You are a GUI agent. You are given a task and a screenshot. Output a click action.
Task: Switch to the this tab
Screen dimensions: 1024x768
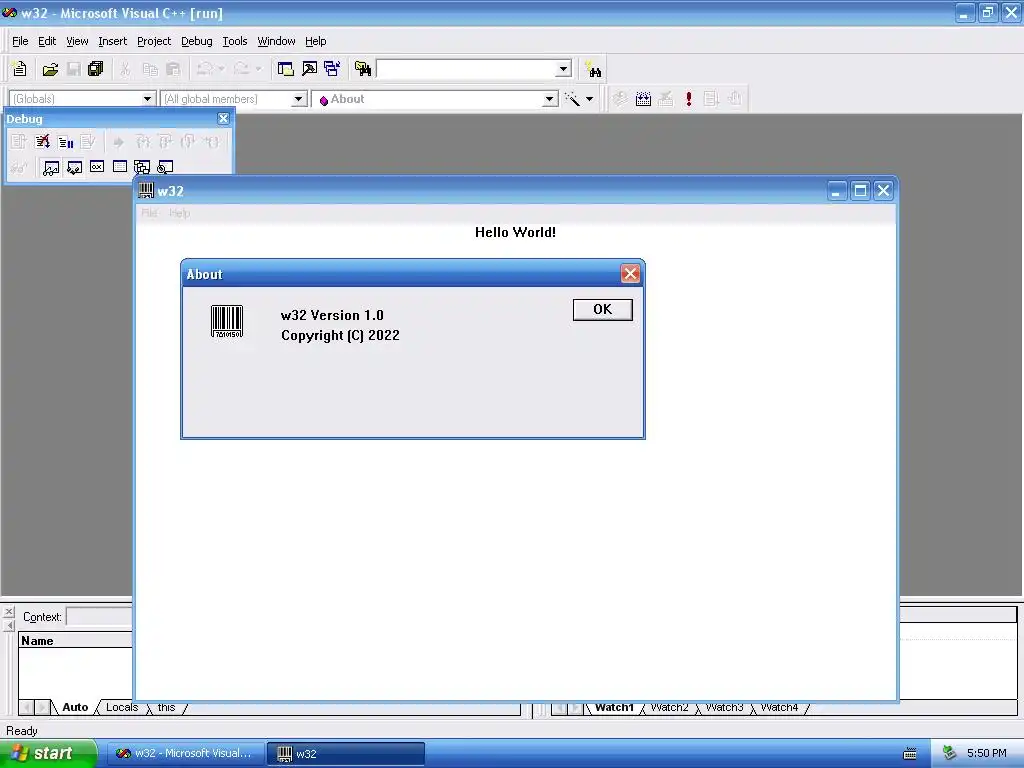167,707
